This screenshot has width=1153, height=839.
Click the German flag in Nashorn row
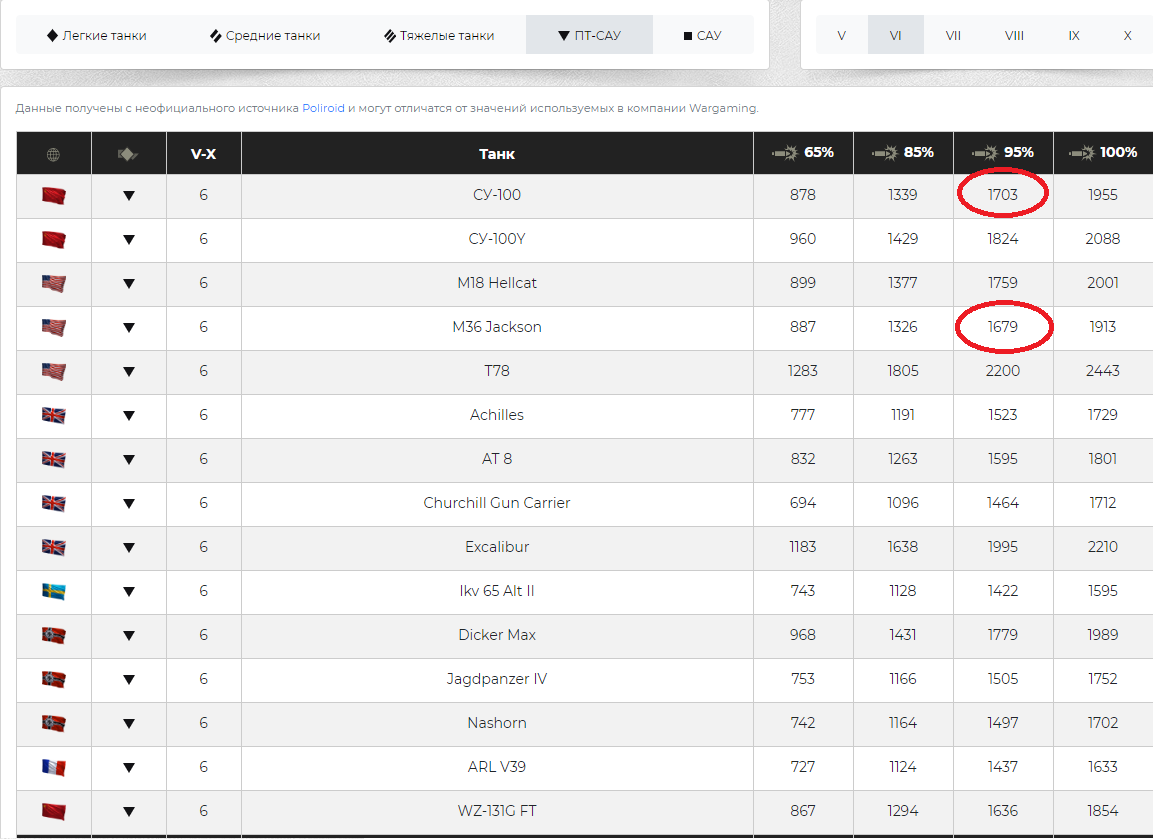[54, 724]
